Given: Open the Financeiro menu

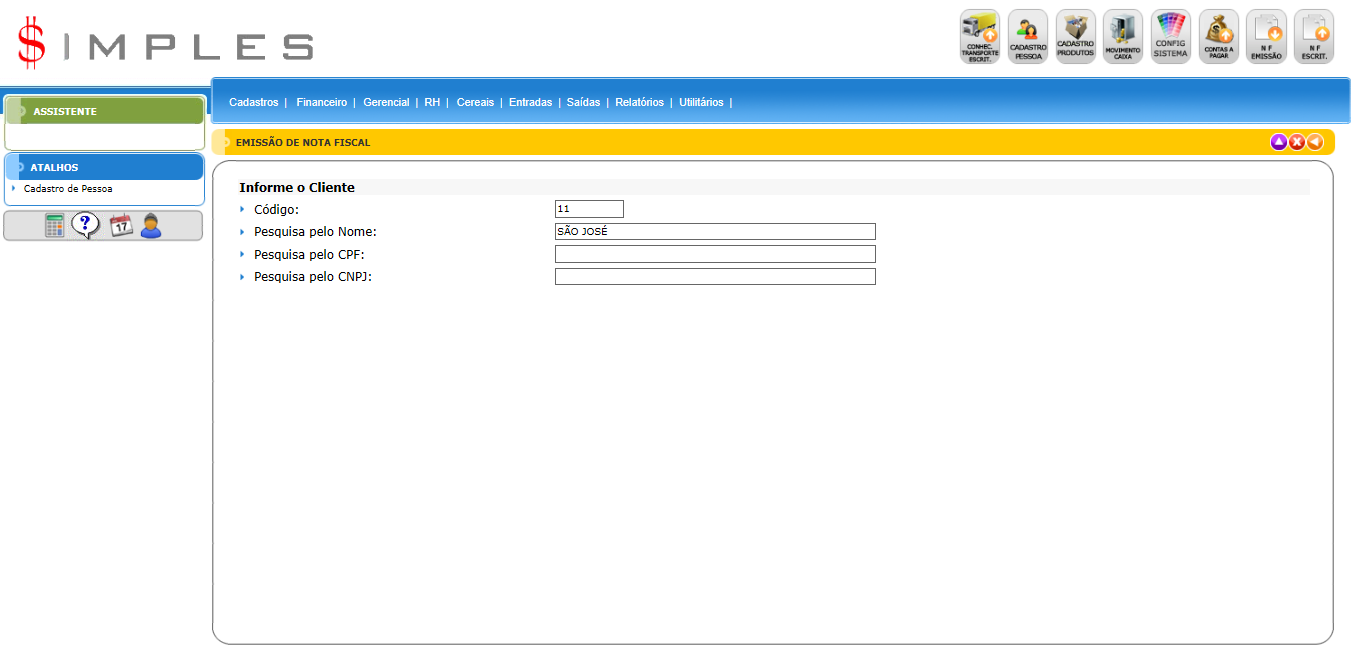Looking at the screenshot, I should pos(321,102).
